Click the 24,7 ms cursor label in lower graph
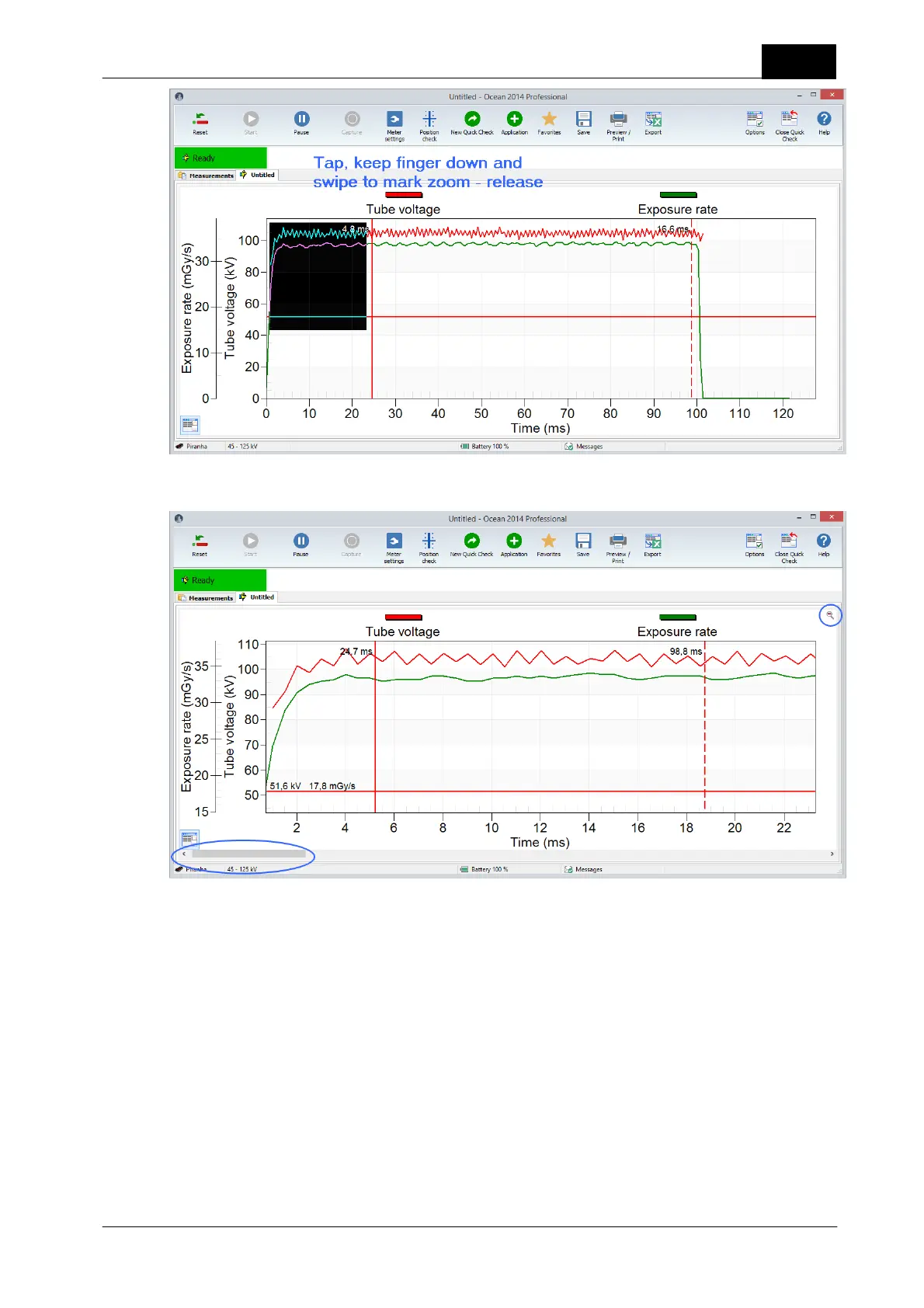 coord(356,651)
